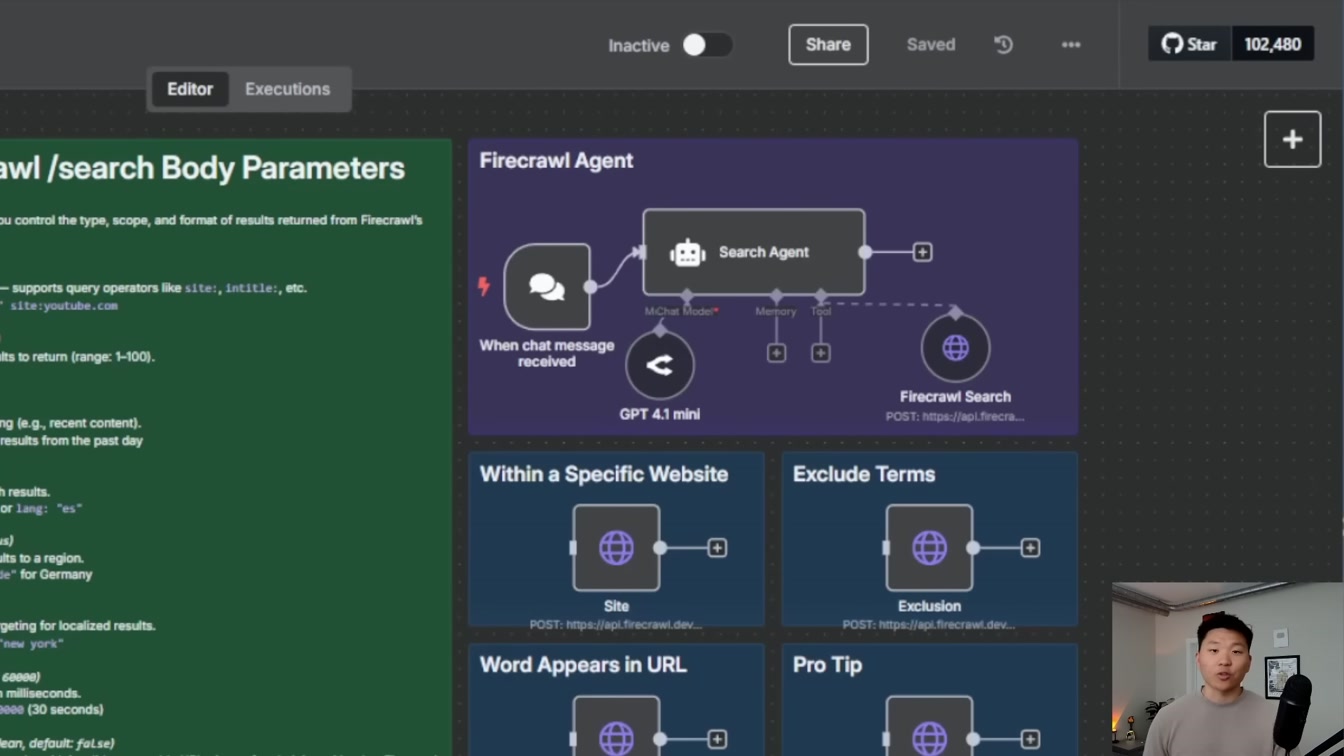
Task: Click the chat trigger output connector dot
Action: pyautogui.click(x=590, y=287)
